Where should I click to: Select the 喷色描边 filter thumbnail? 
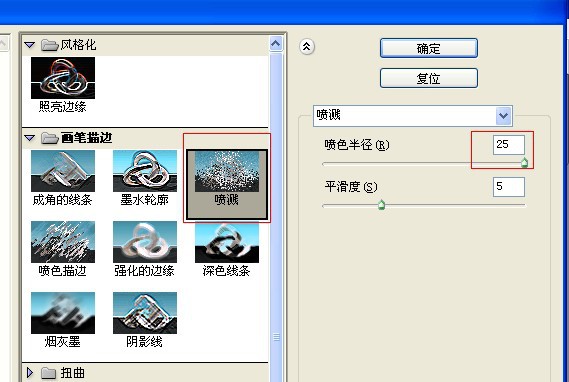coord(63,242)
